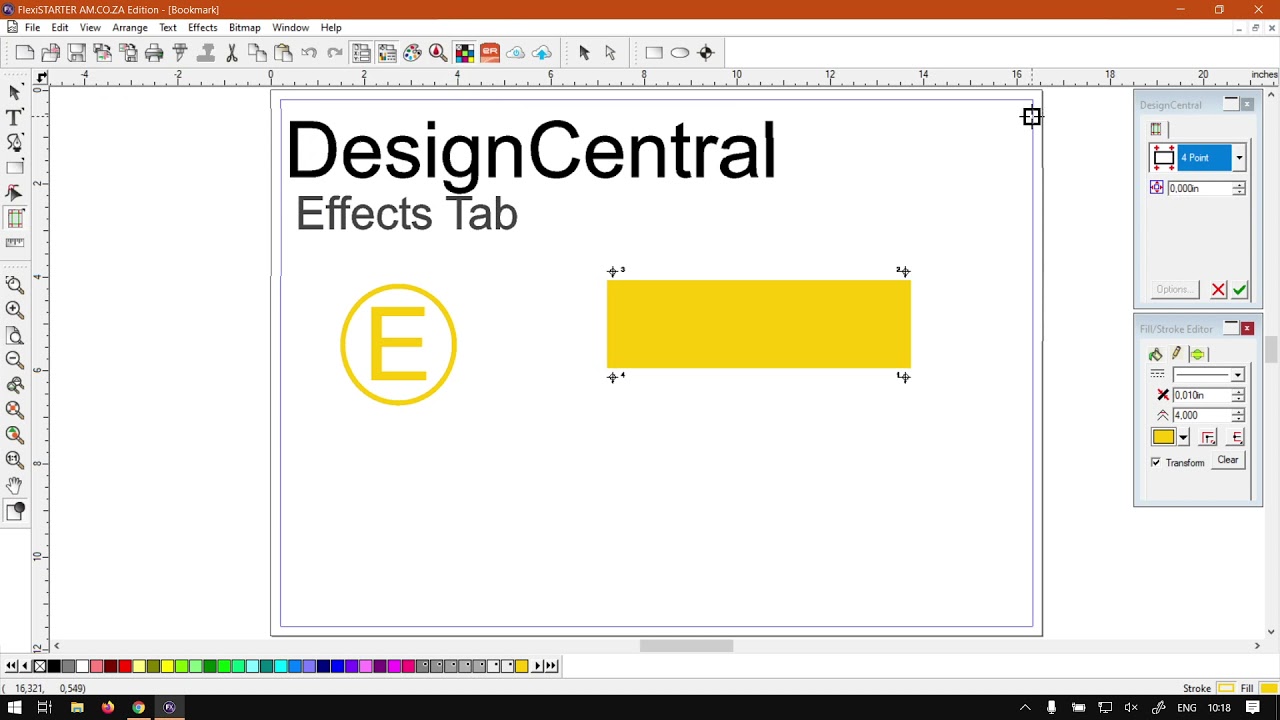Open the stroke color dropdown arrow
This screenshot has width=1280, height=720.
1183,437
